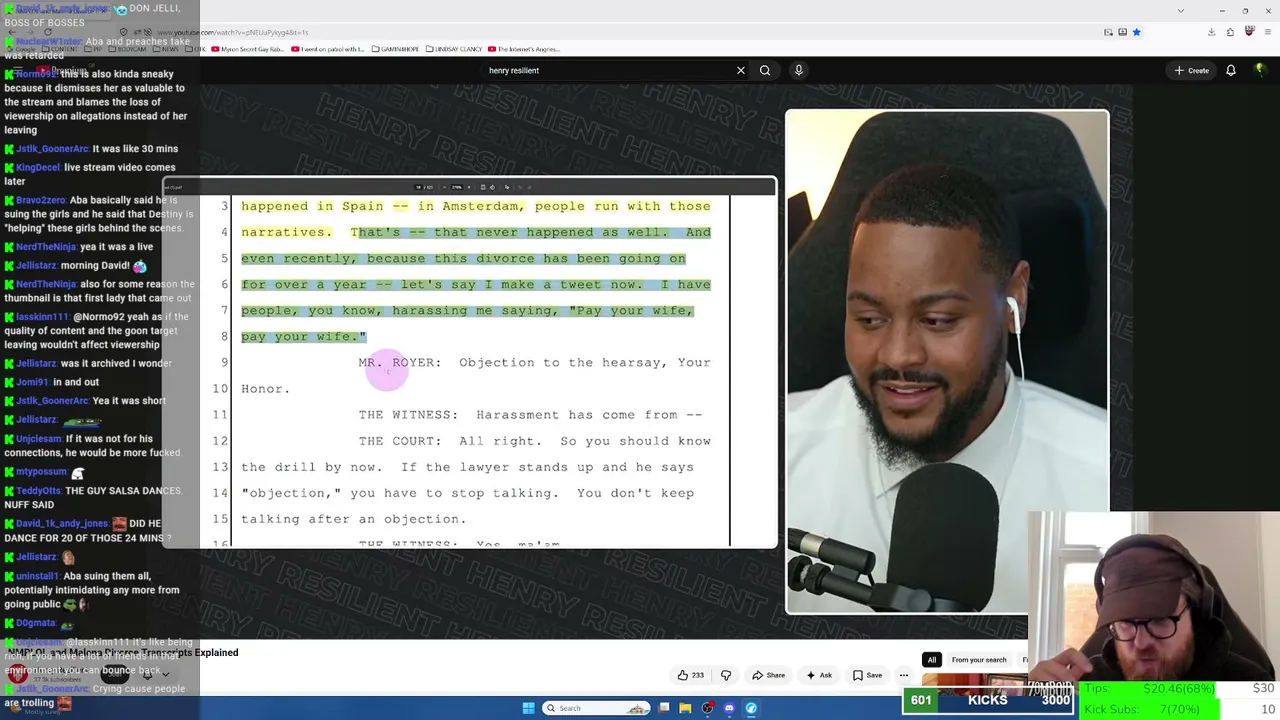Click chat username KingDecel
Image resolution: width=1280 pixels, height=720 pixels.
[x=38, y=168]
